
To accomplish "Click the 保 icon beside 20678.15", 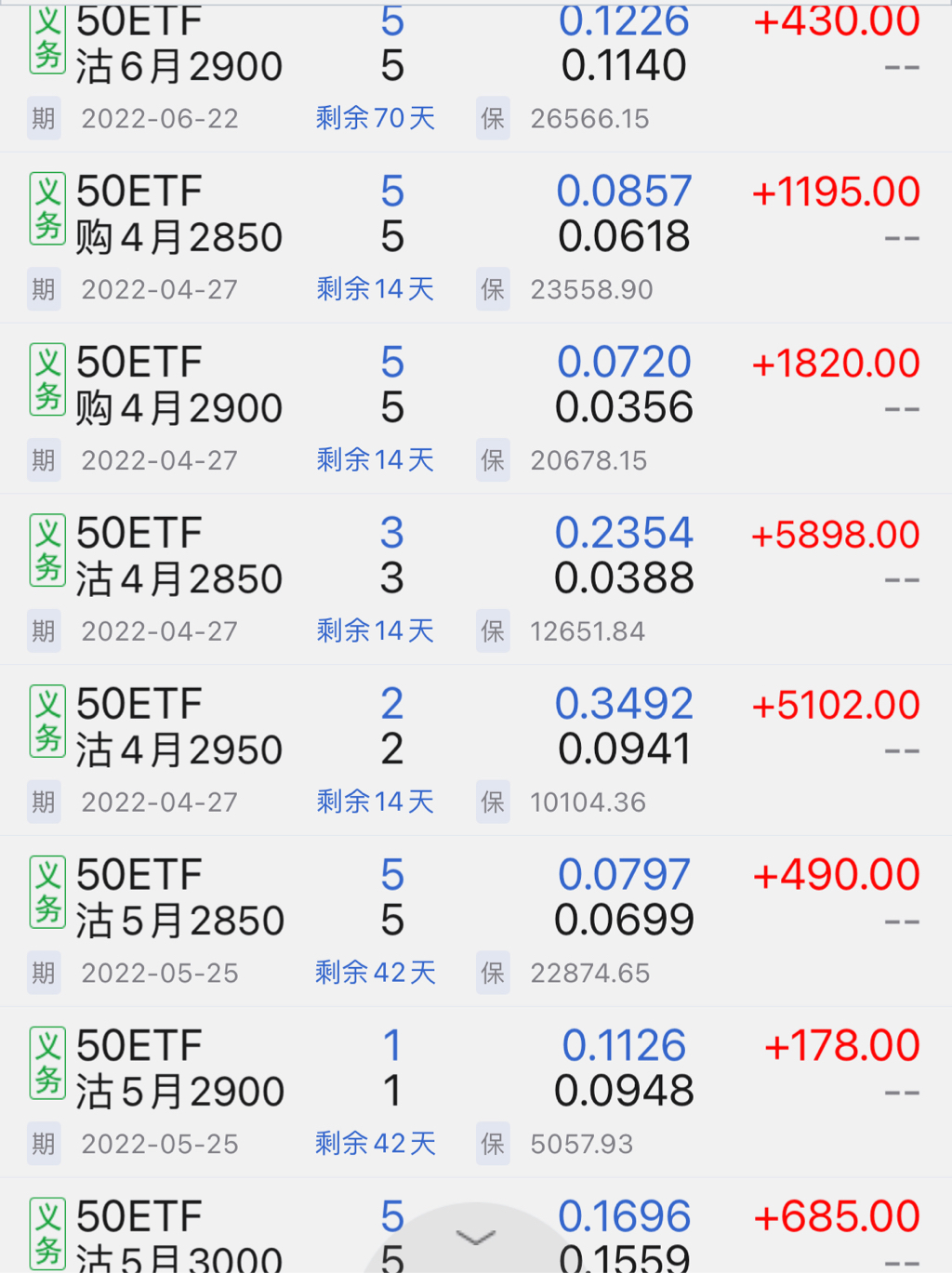I will click(x=493, y=460).
